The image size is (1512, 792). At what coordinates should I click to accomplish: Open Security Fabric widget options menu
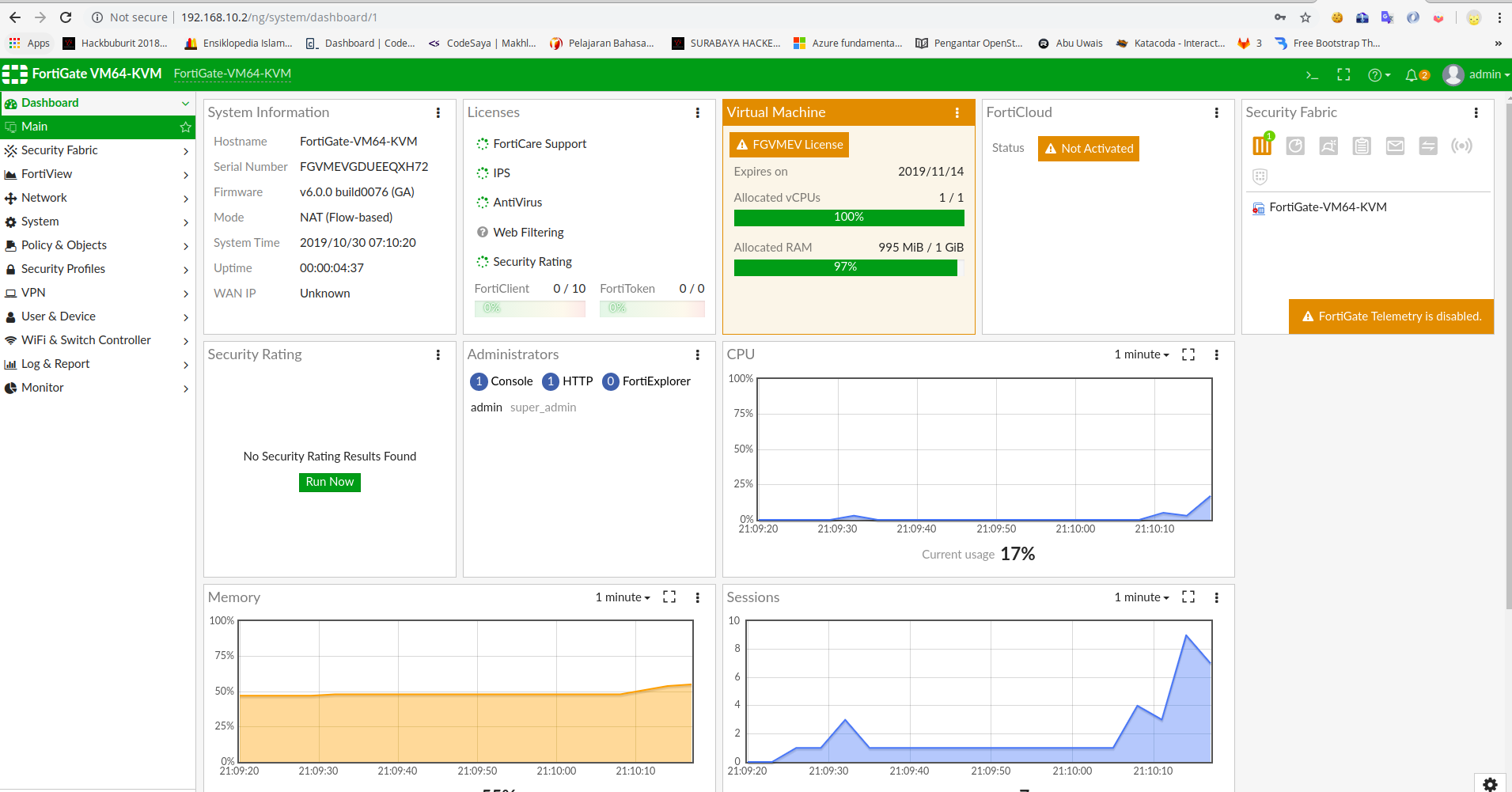tap(1476, 113)
